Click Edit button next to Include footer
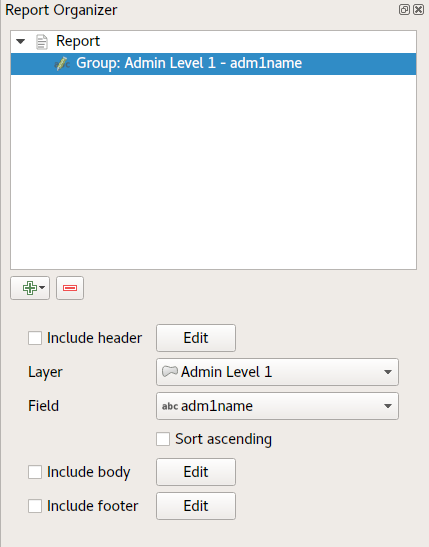This screenshot has height=547, width=429. pos(196,506)
